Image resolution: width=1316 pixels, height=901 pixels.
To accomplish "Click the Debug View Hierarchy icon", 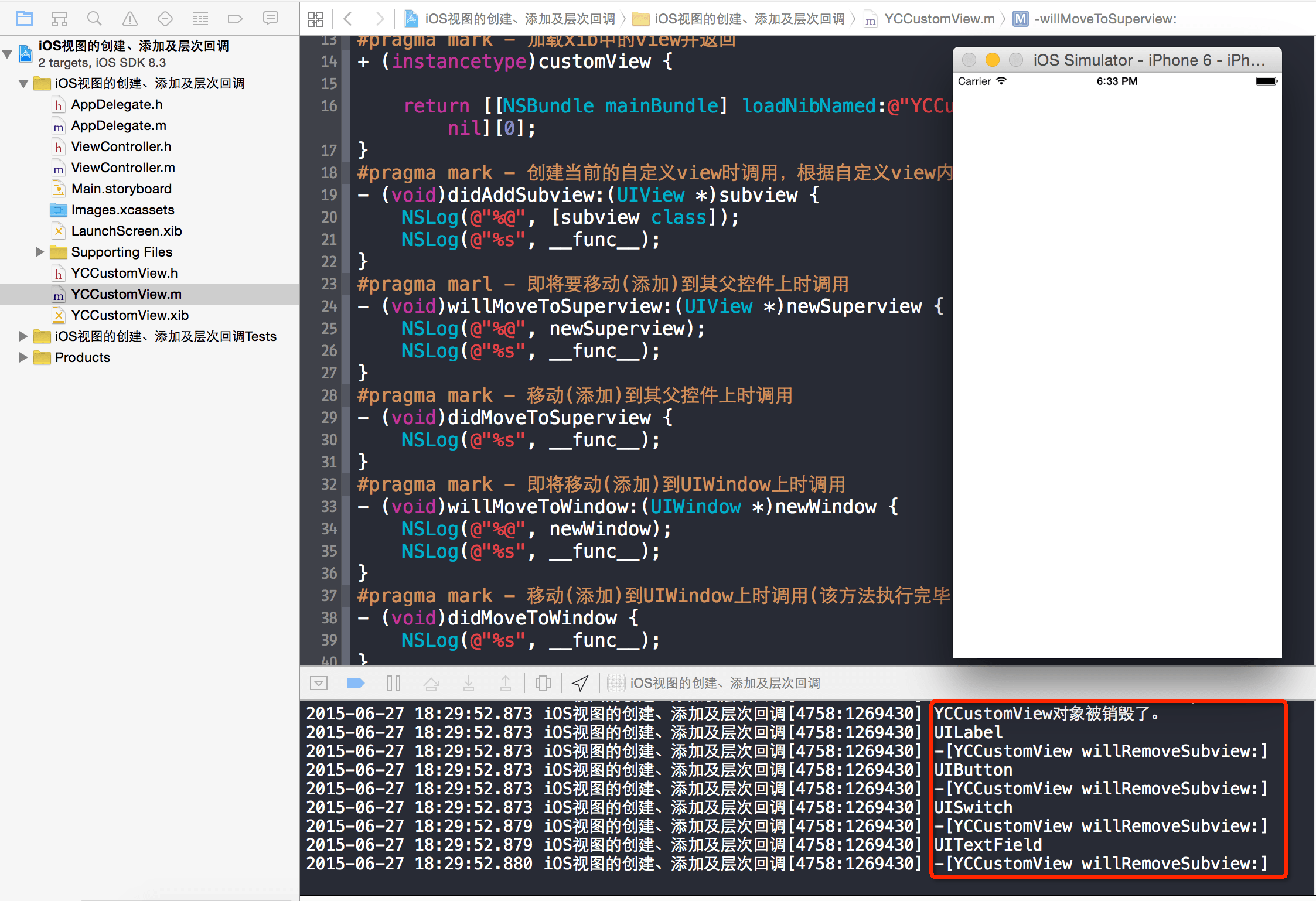I will (543, 683).
